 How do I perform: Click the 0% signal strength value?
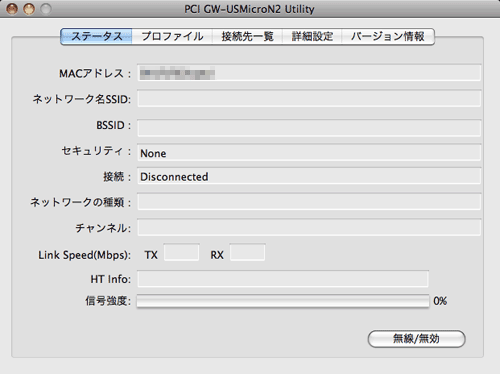(440, 301)
